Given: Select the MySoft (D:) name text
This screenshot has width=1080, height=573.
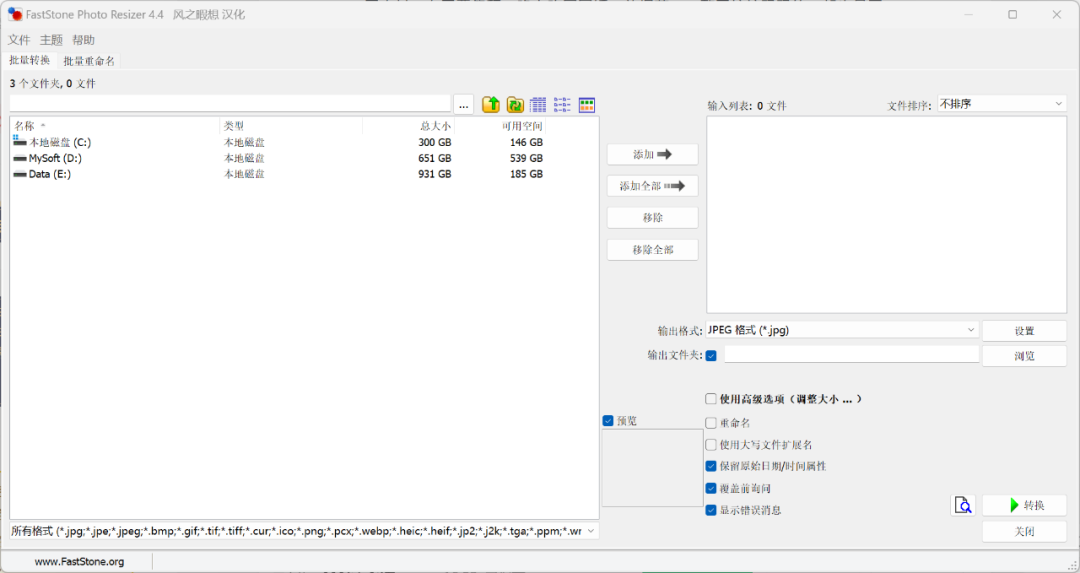Looking at the screenshot, I should click(55, 158).
